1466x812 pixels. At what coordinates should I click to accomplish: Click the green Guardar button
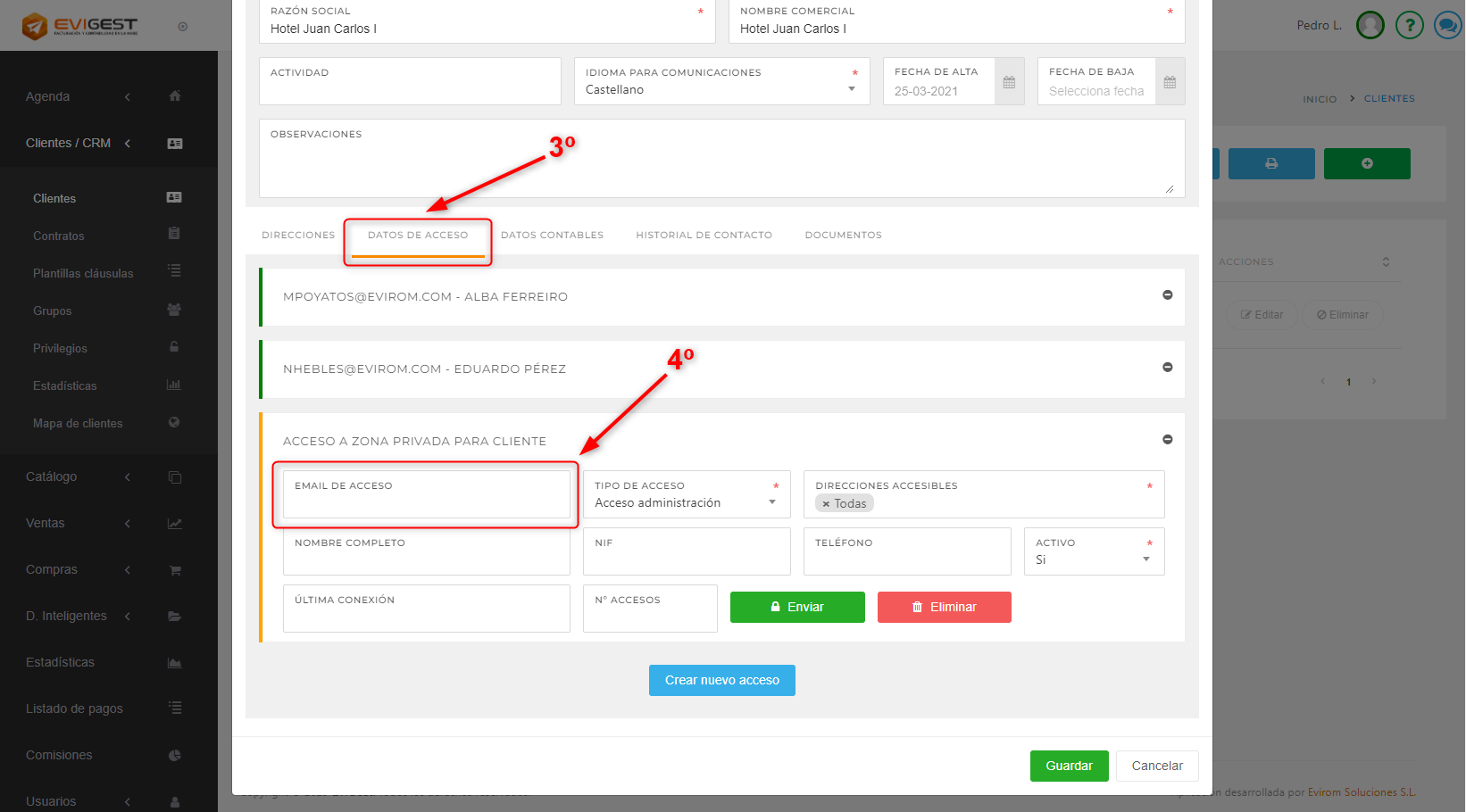point(1069,766)
